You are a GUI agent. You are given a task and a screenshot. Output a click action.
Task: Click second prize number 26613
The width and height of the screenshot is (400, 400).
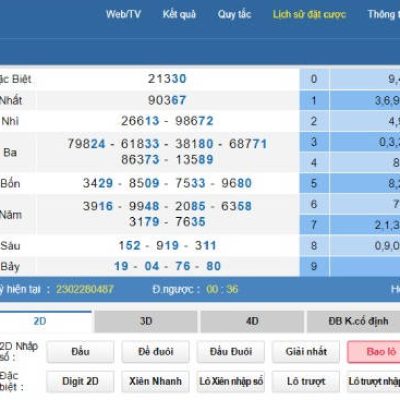click(x=140, y=121)
